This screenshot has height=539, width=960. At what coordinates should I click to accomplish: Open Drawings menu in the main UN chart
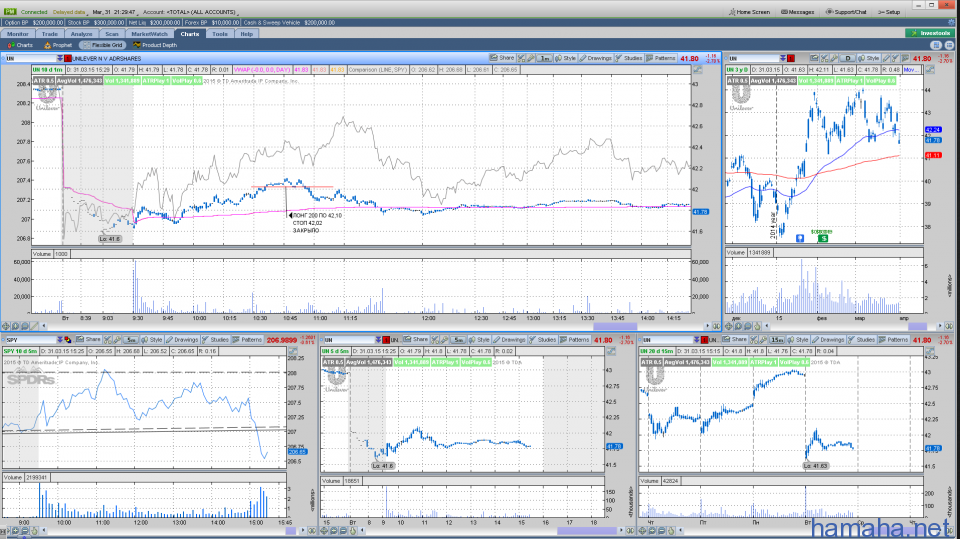596,58
